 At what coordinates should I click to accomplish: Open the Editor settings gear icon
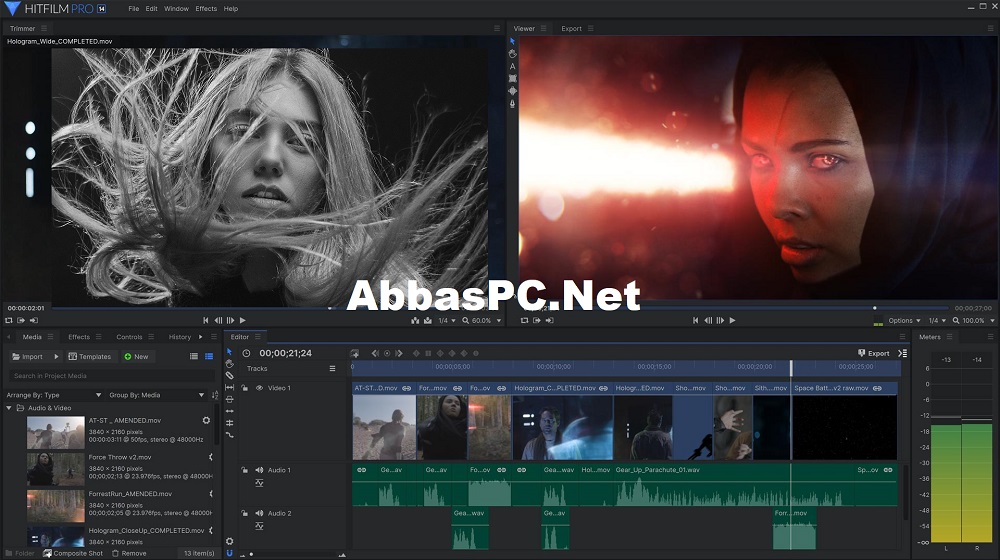(x=230, y=541)
